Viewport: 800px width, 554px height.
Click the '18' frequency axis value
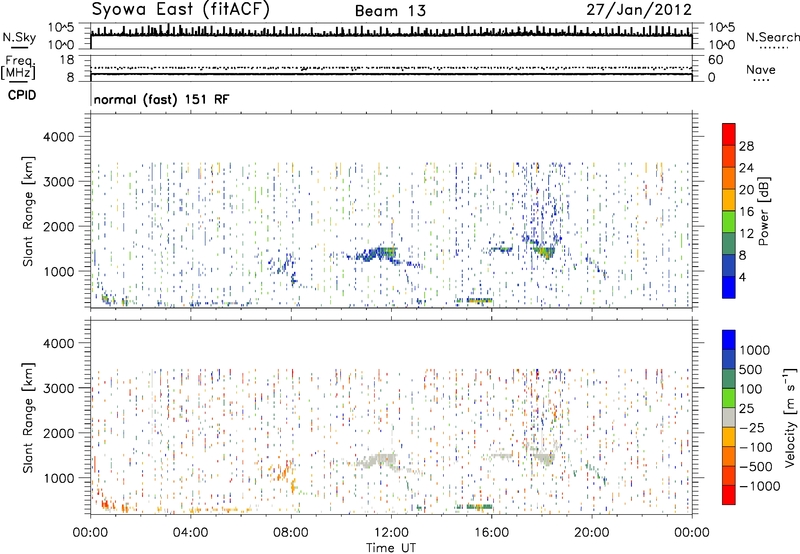(66, 60)
